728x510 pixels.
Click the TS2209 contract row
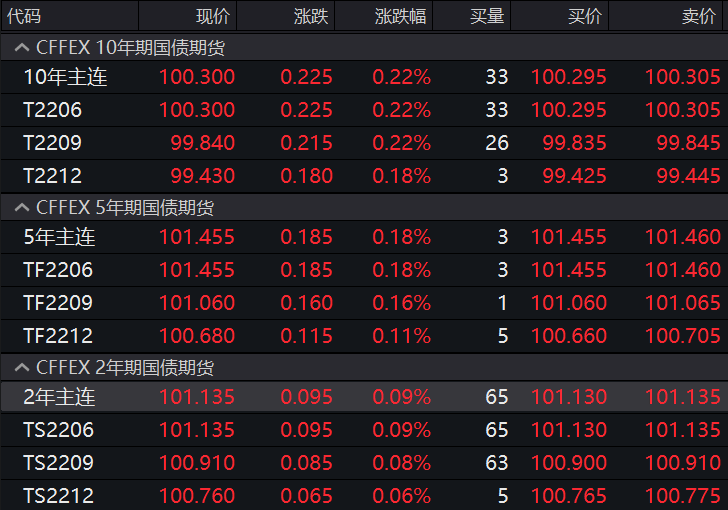coord(58,463)
